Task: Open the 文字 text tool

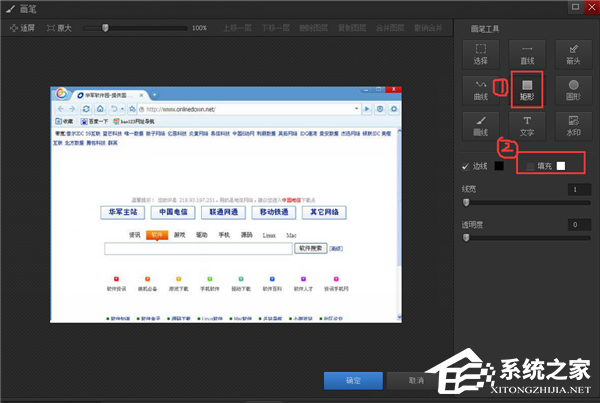Action: point(527,126)
